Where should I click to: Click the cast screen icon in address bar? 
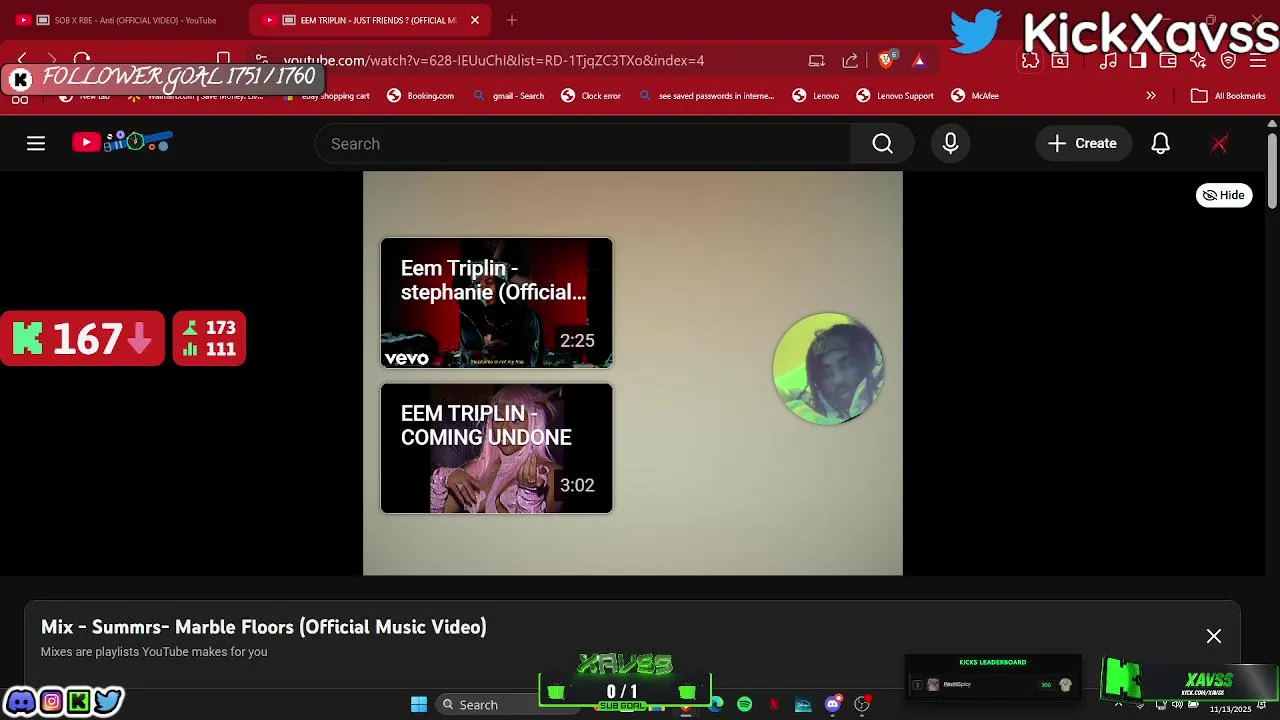click(817, 61)
